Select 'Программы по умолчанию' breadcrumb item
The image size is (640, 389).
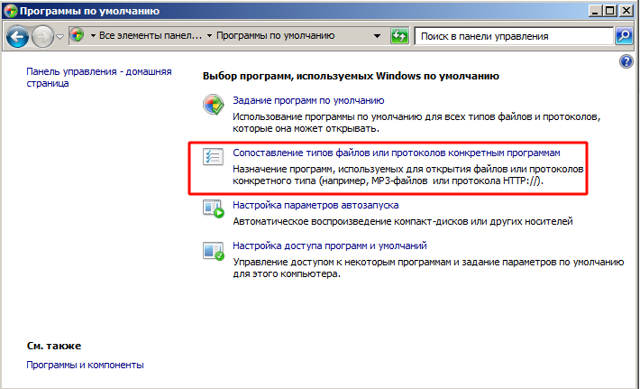click(275, 36)
